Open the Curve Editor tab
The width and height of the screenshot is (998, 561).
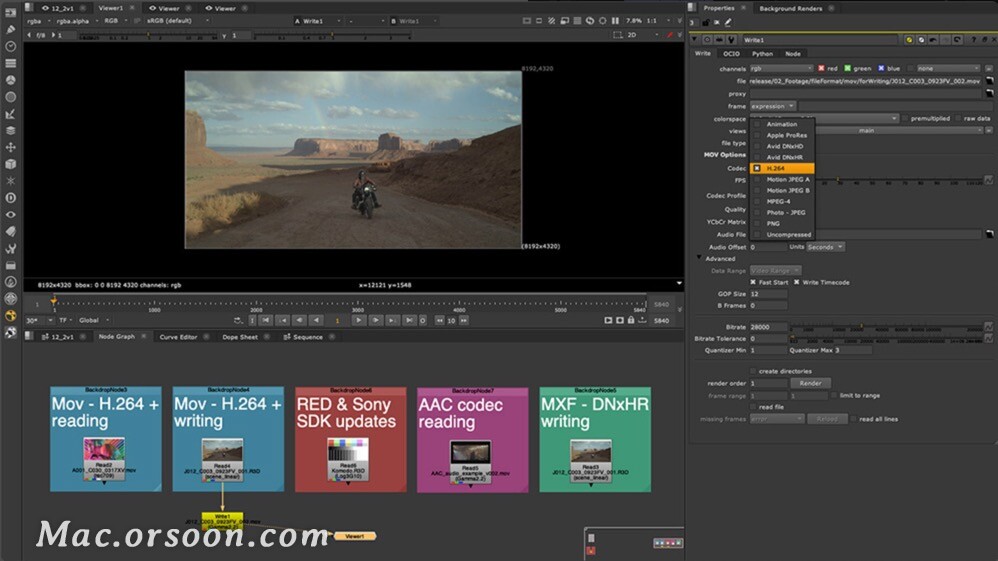click(178, 337)
